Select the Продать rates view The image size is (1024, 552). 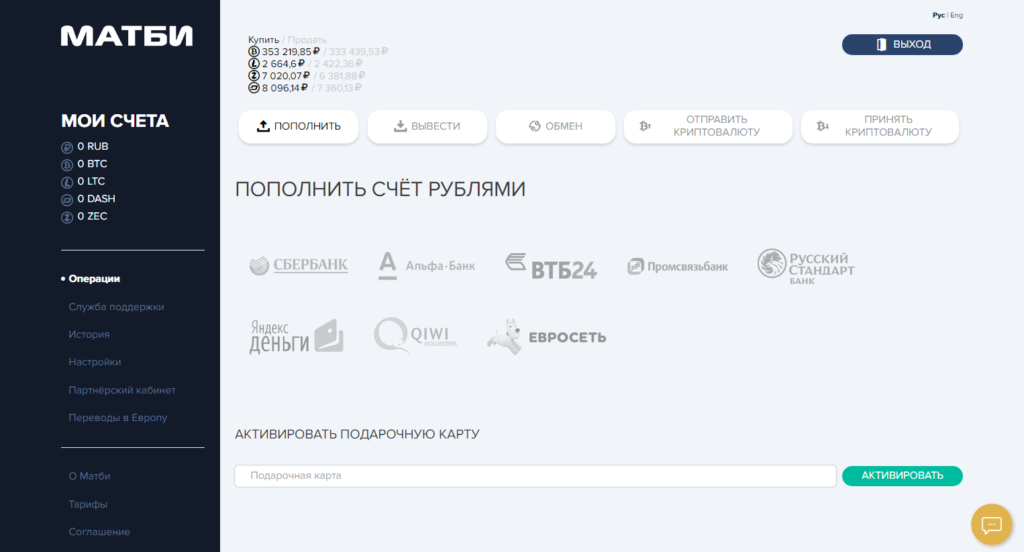[307, 40]
